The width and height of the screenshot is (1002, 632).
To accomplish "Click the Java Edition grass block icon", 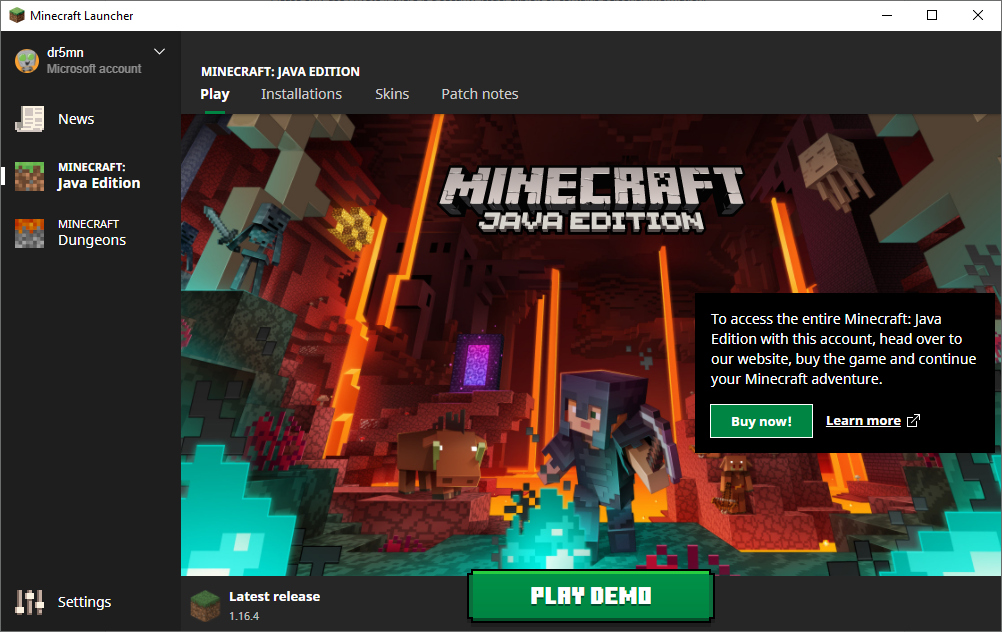I will coord(29,176).
